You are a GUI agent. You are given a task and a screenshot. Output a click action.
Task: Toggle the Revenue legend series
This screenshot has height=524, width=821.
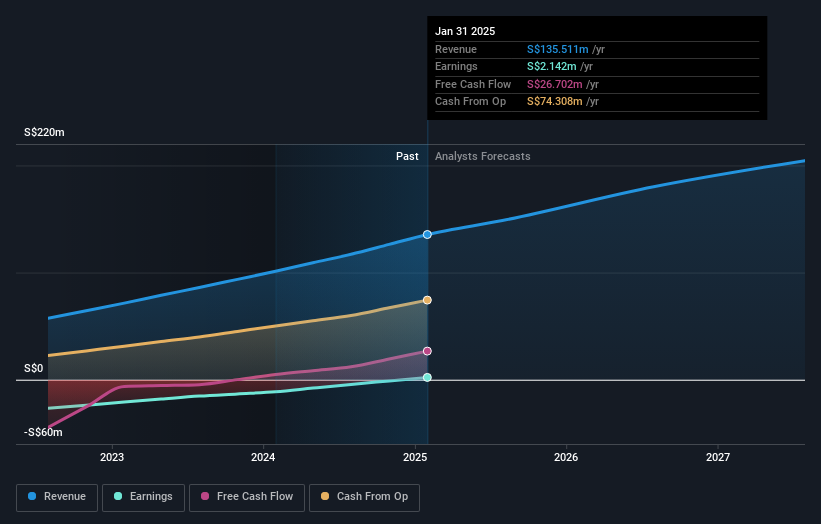(x=57, y=497)
